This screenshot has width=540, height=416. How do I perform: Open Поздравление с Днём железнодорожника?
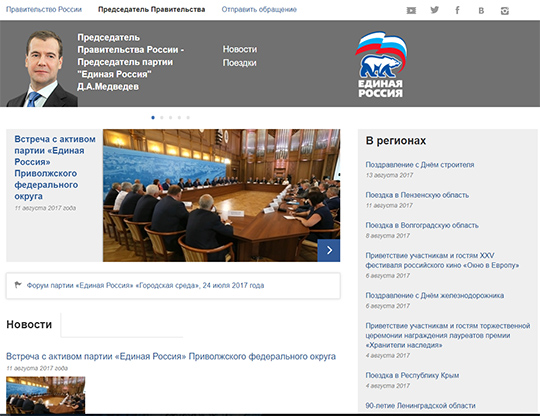(435, 295)
